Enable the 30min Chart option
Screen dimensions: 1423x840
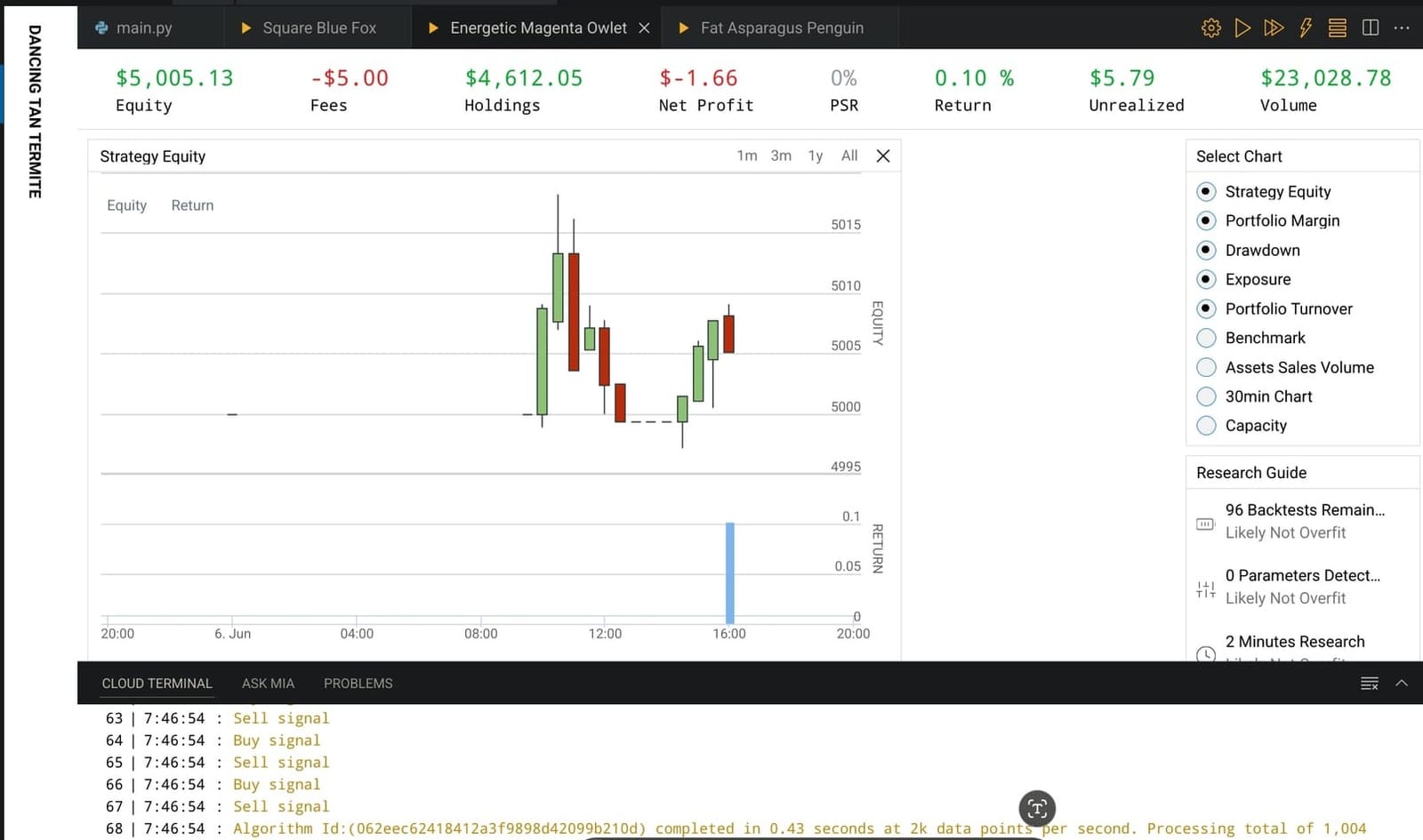(1206, 396)
